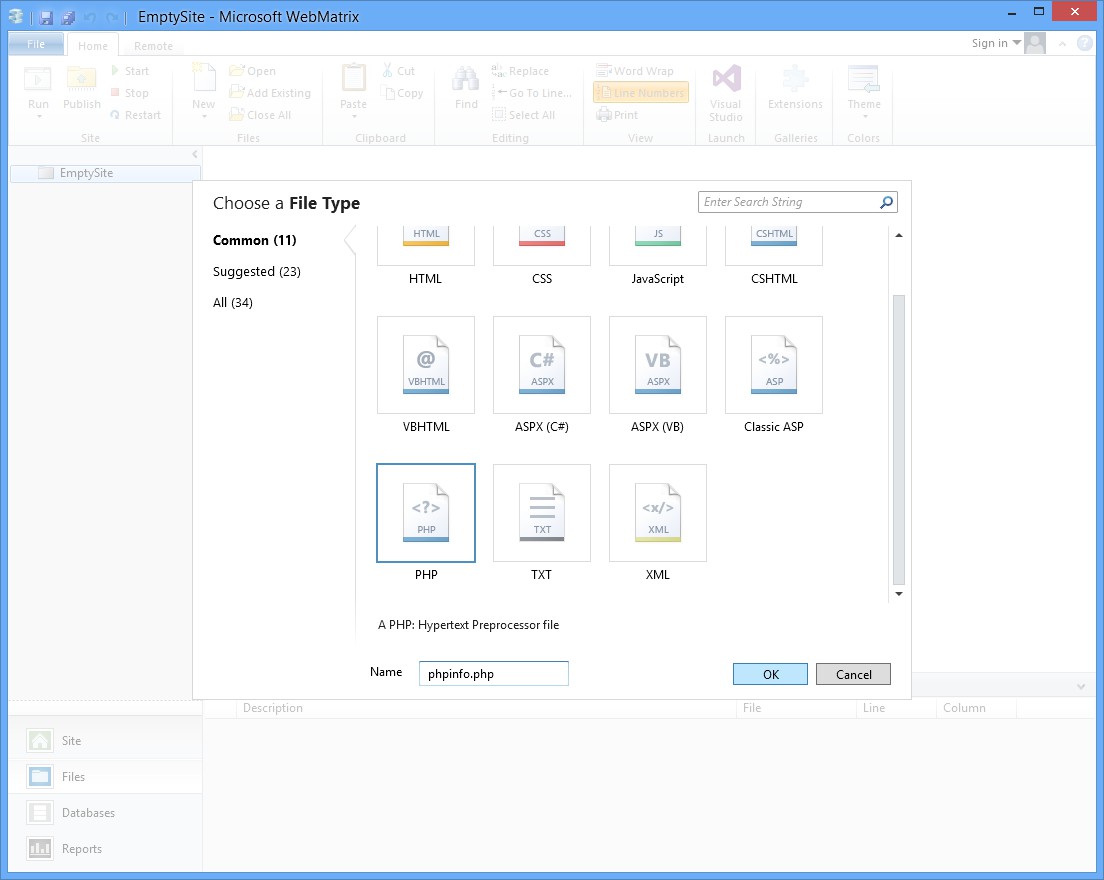Select the PHP file type icon

426,513
